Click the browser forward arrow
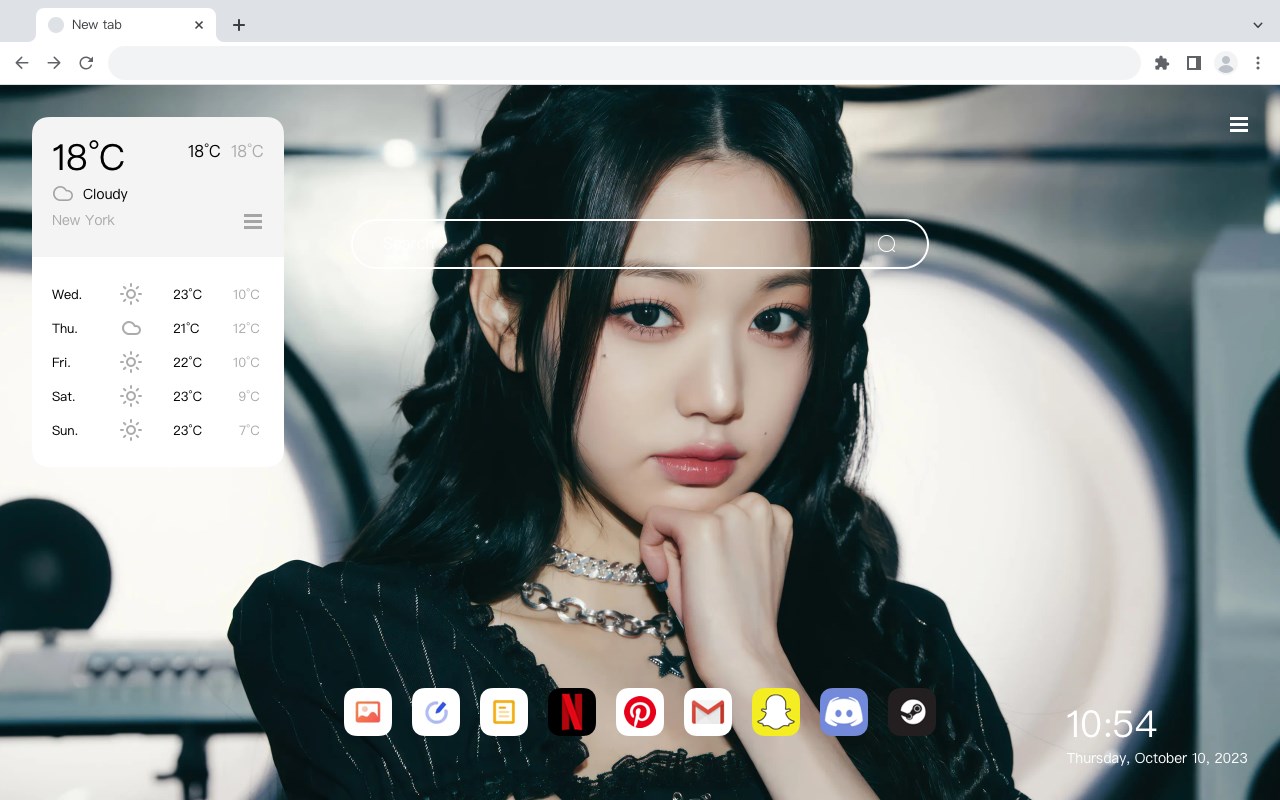 pos(54,63)
